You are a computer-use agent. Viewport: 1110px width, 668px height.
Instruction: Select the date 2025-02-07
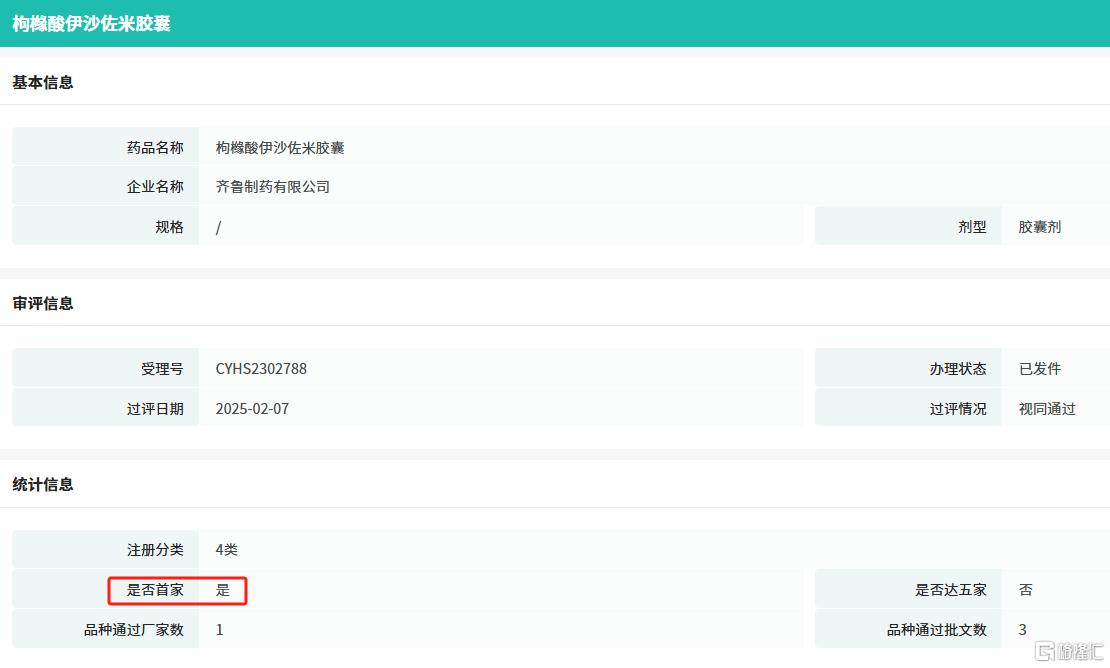[252, 408]
